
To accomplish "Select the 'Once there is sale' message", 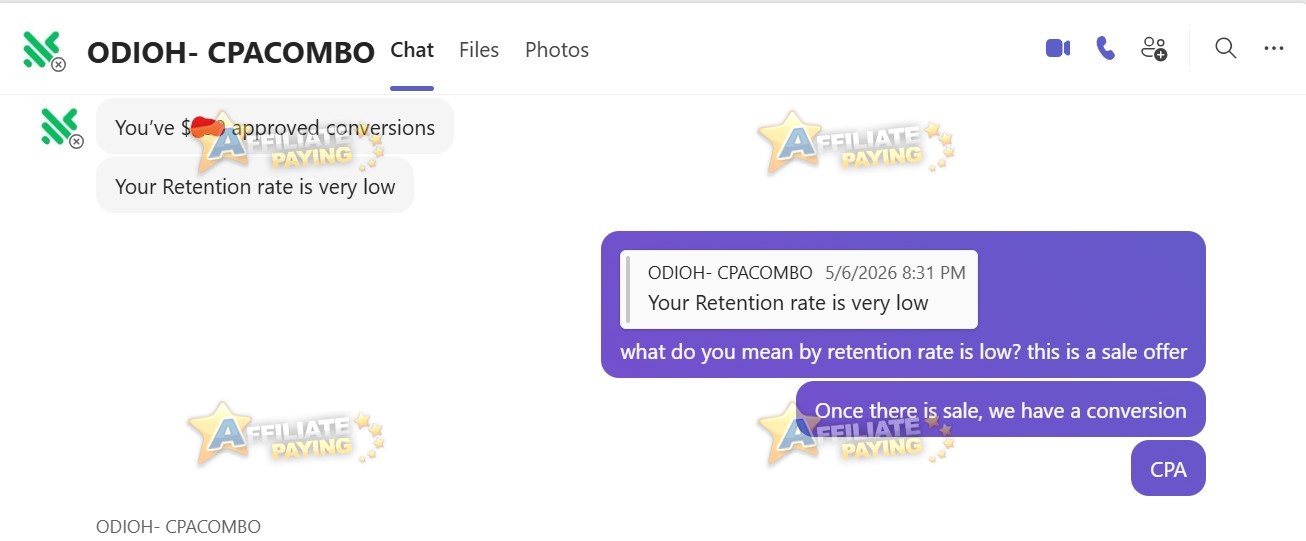I will coord(1001,410).
